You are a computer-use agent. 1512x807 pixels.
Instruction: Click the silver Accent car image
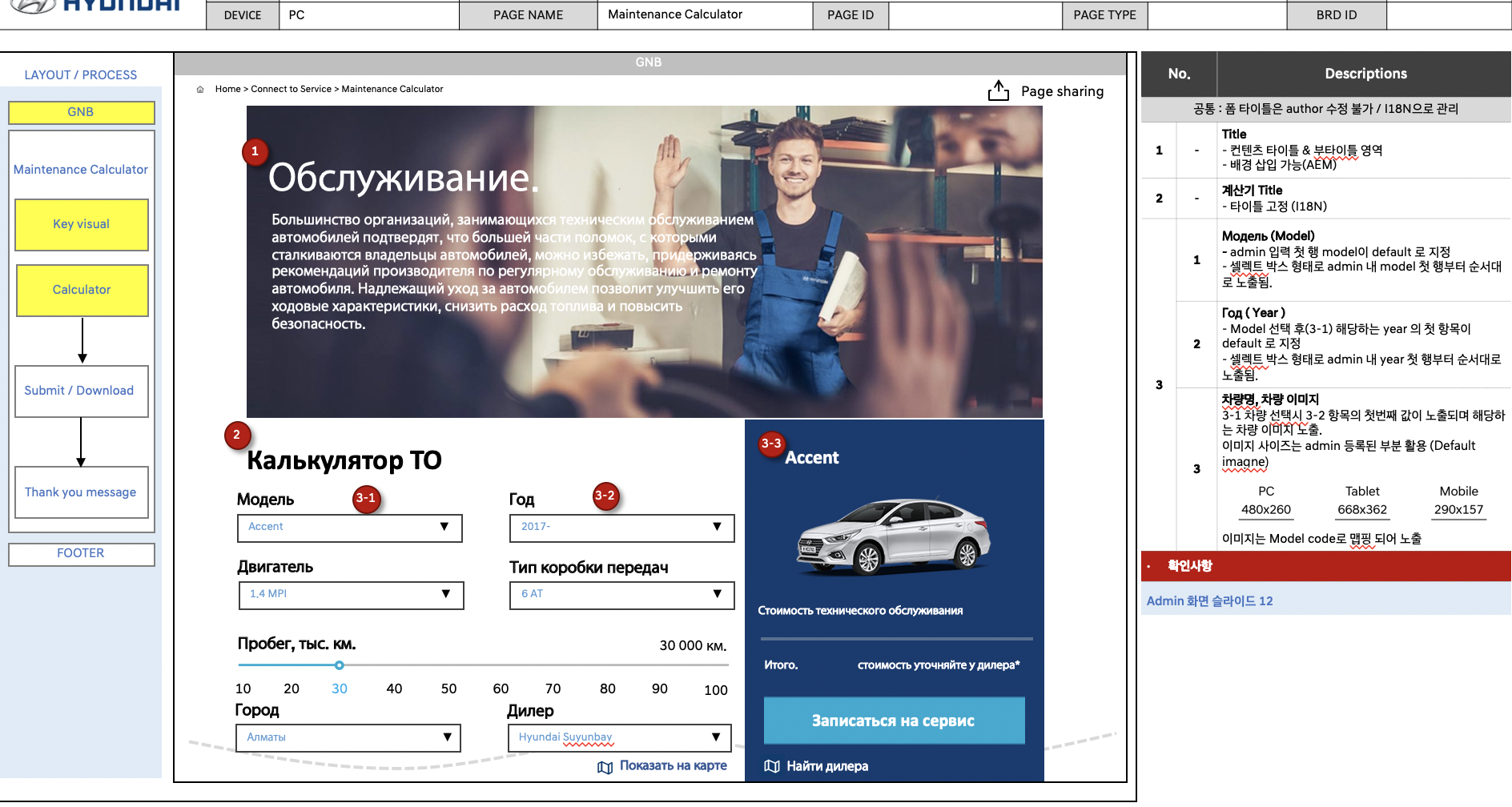893,536
